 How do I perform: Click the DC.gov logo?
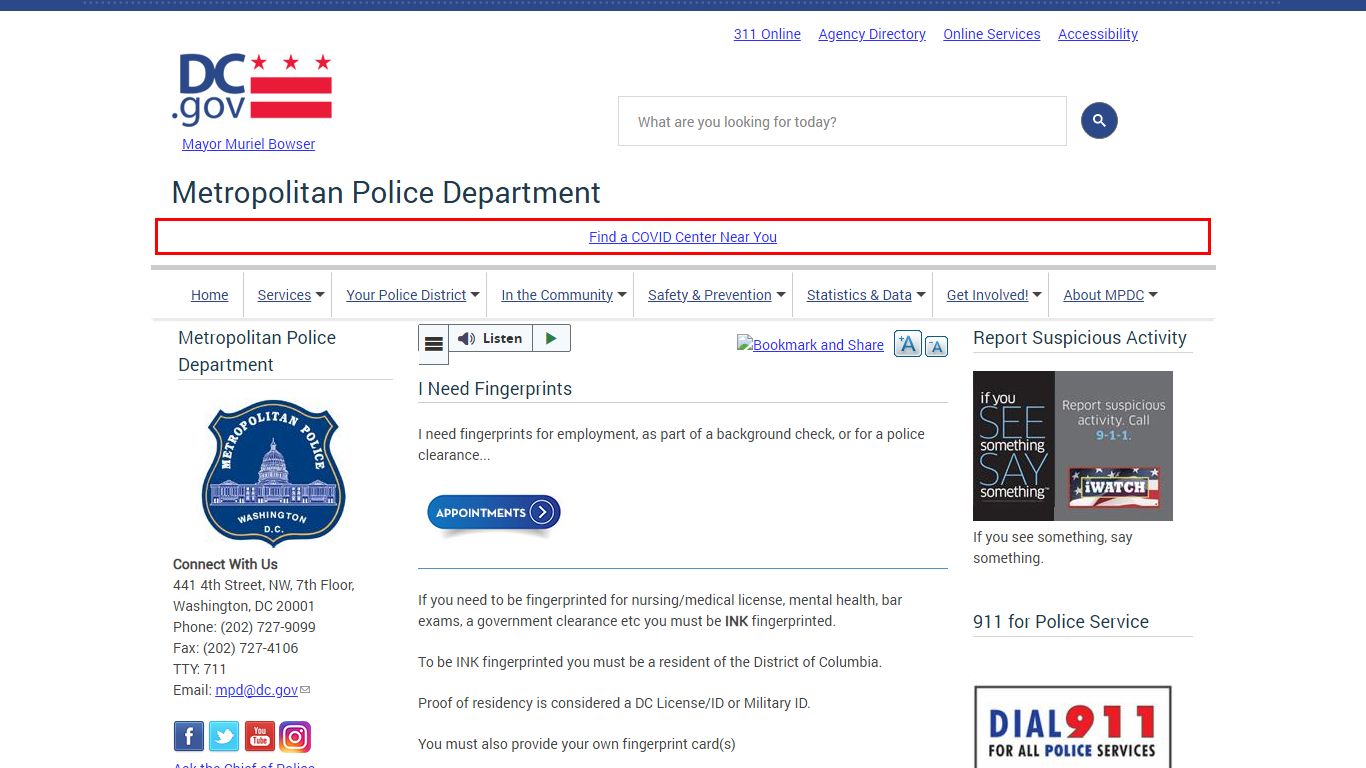(251, 89)
